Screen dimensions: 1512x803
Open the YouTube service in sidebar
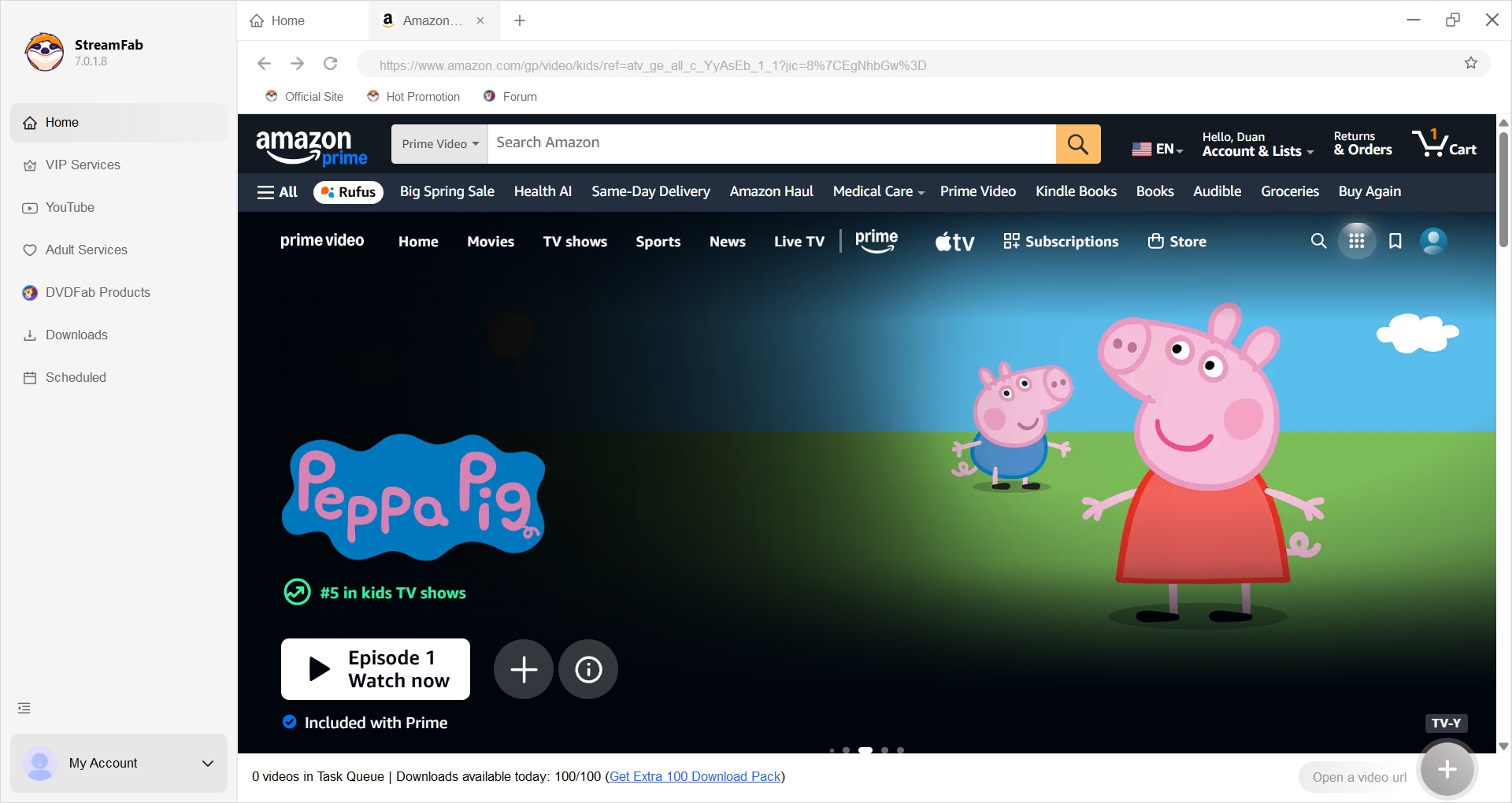(70, 207)
